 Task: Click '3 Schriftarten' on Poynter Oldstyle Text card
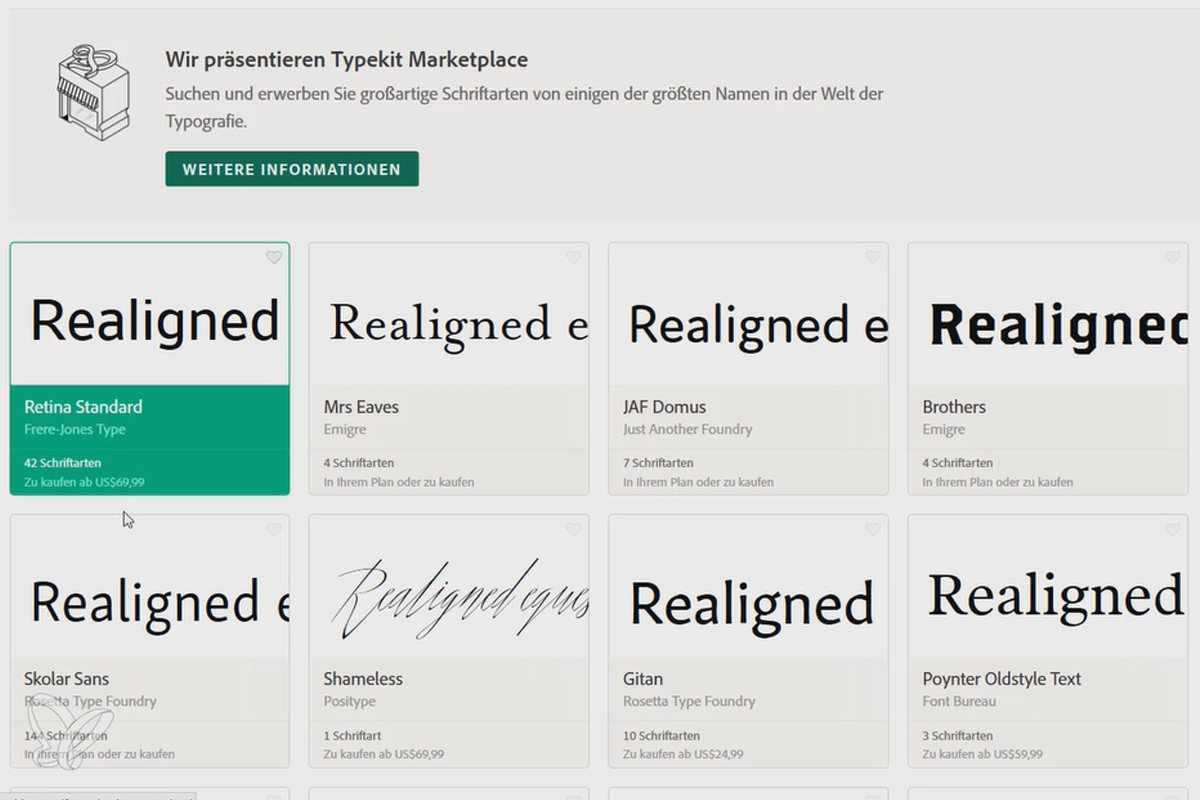coord(958,735)
